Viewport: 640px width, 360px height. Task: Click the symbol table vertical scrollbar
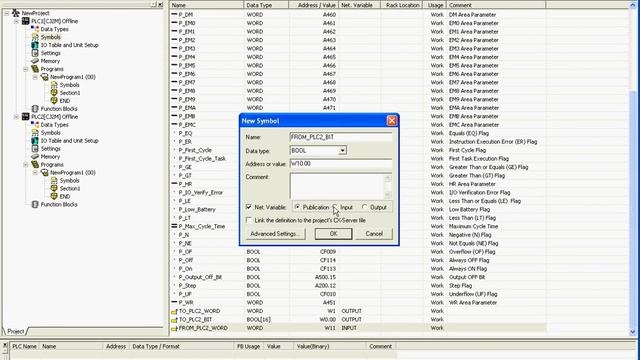coord(633,168)
